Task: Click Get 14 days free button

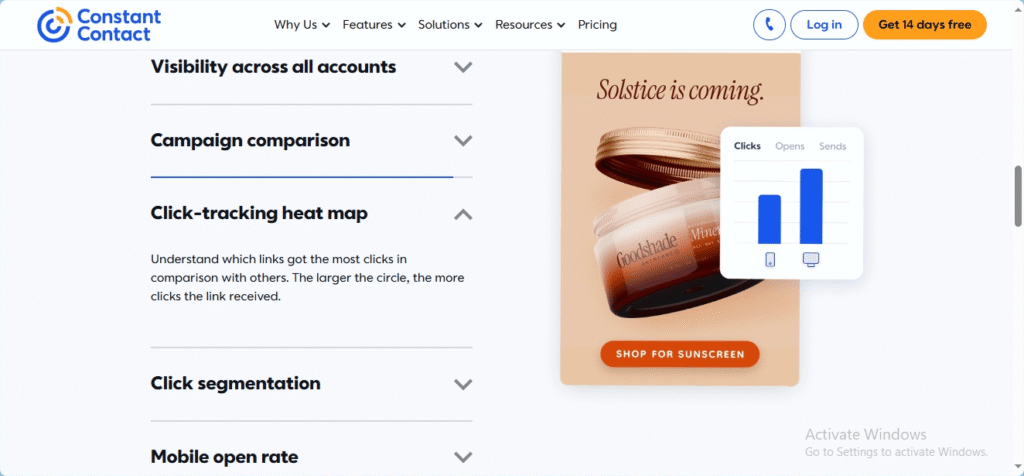Action: [x=925, y=25]
